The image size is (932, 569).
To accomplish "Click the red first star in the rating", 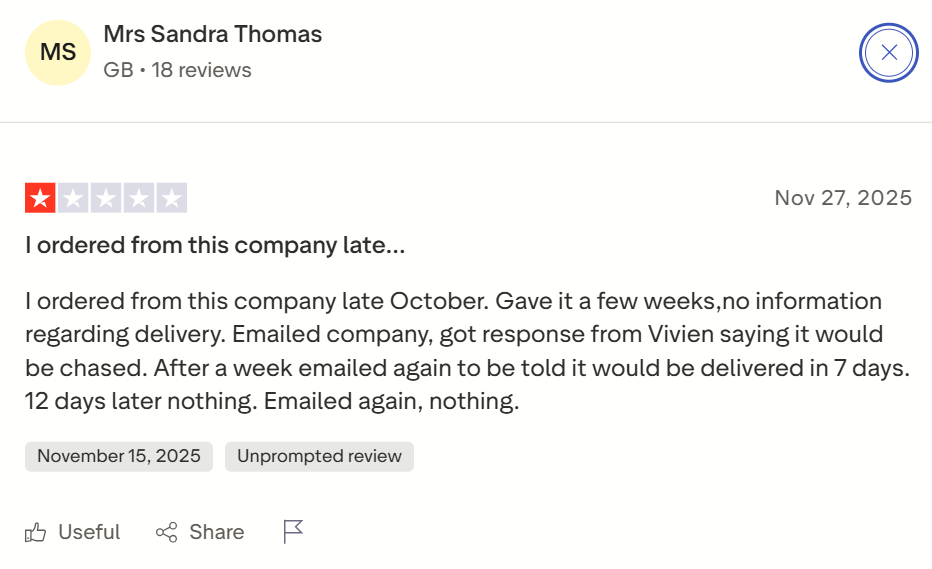I will point(40,198).
